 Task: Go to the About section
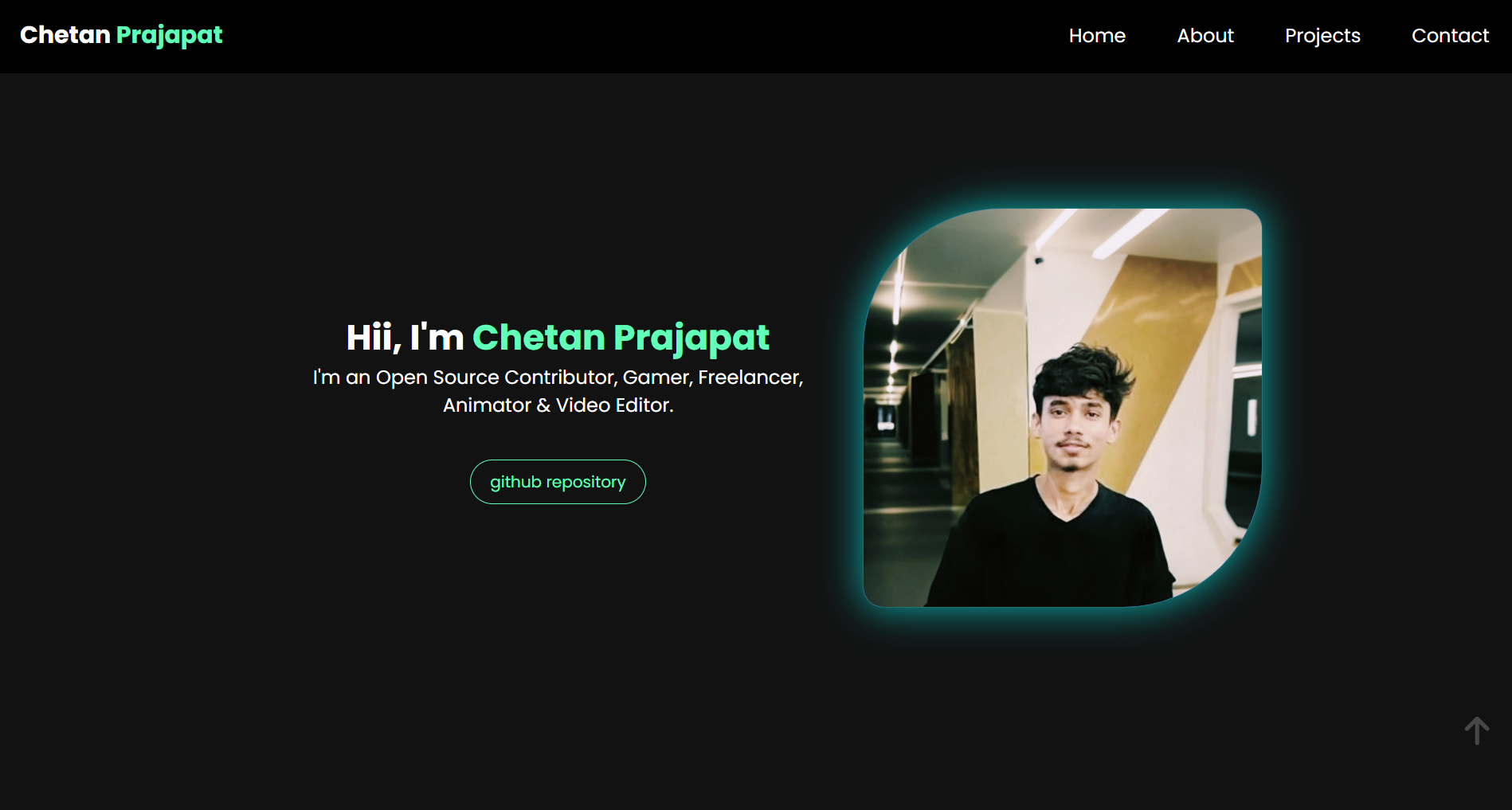(x=1205, y=36)
